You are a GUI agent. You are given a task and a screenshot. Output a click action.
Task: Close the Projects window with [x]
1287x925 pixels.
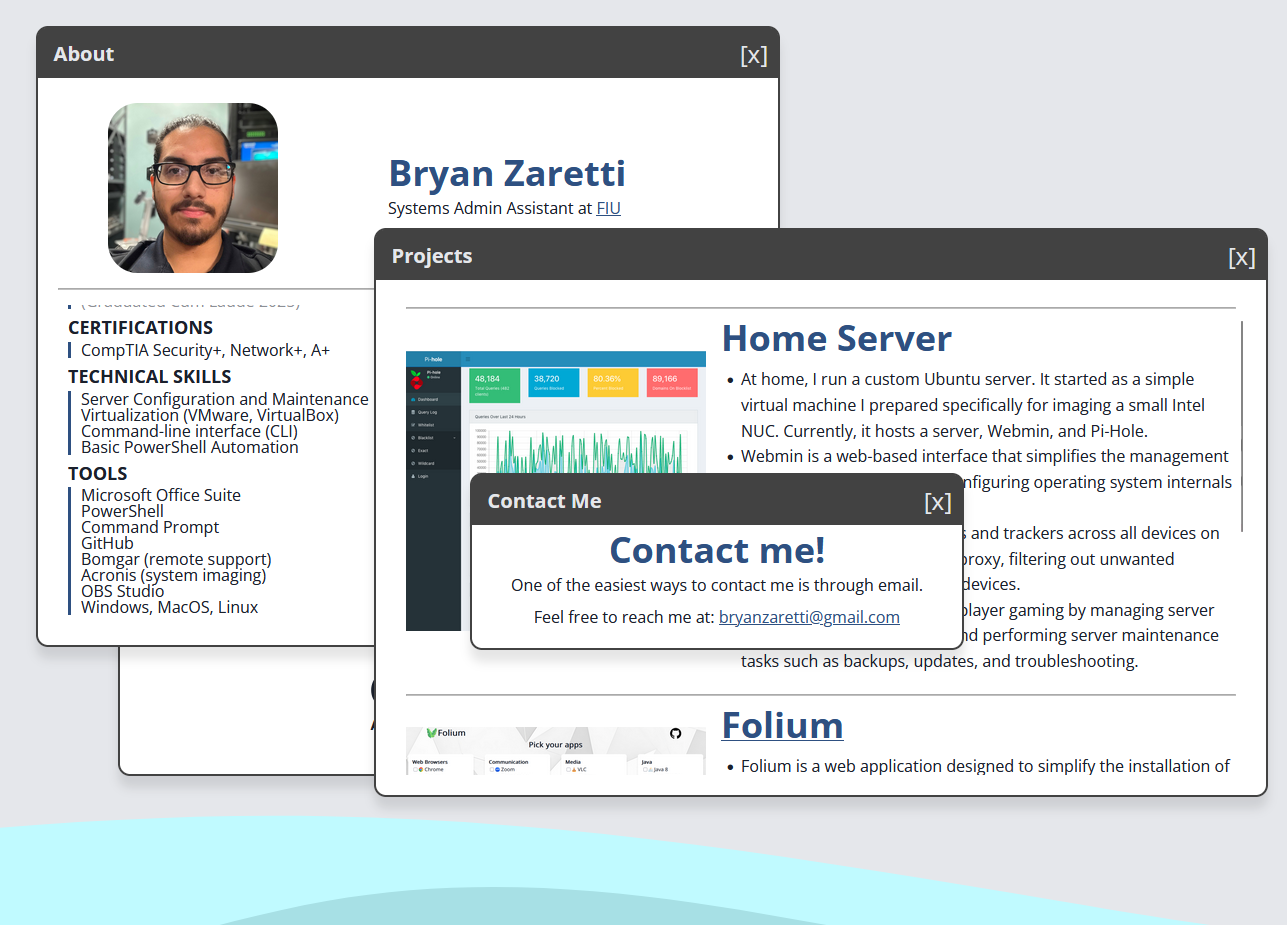[1242, 257]
